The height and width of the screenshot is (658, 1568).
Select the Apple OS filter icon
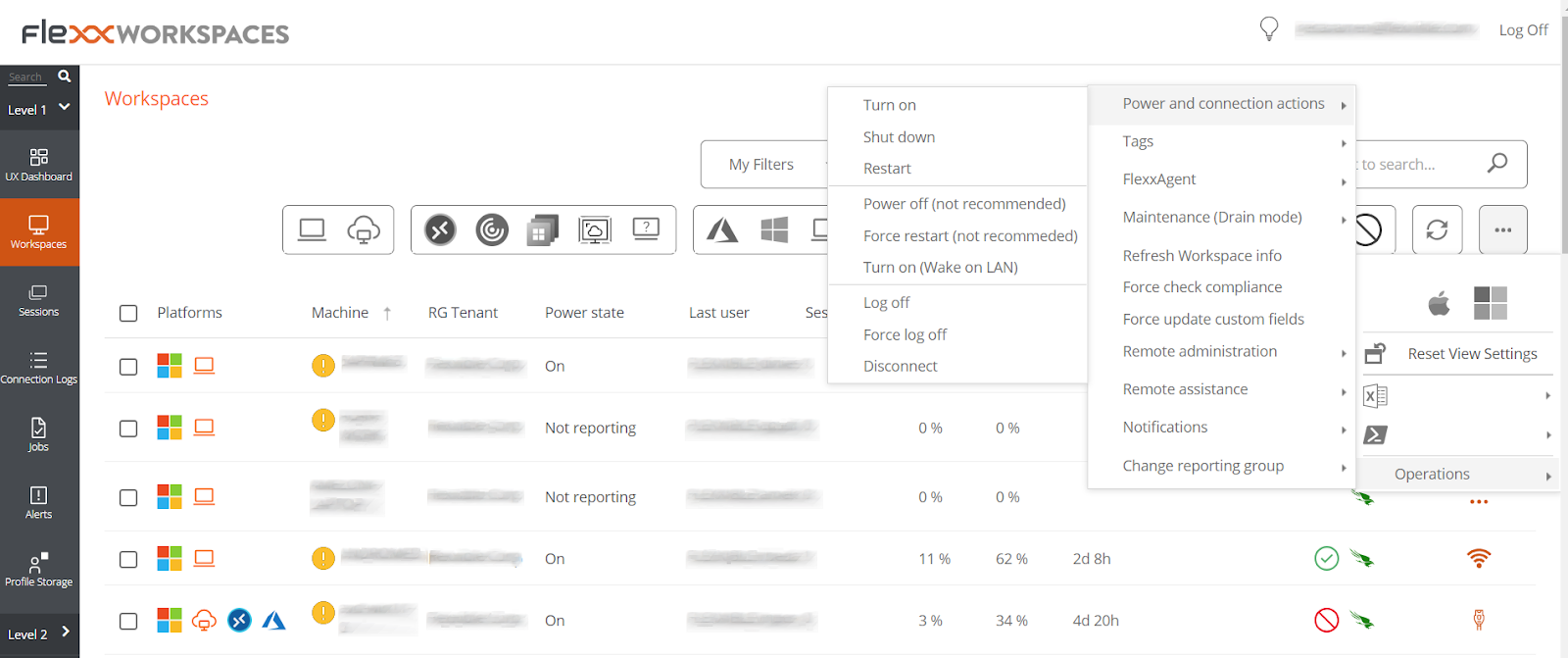(1439, 303)
